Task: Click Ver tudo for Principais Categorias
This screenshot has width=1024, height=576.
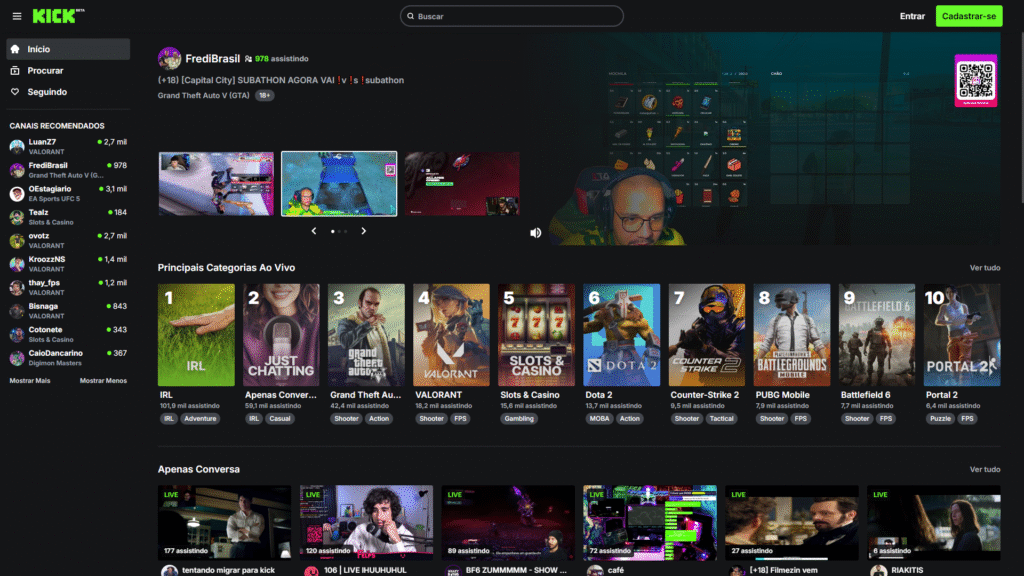Action: click(985, 268)
